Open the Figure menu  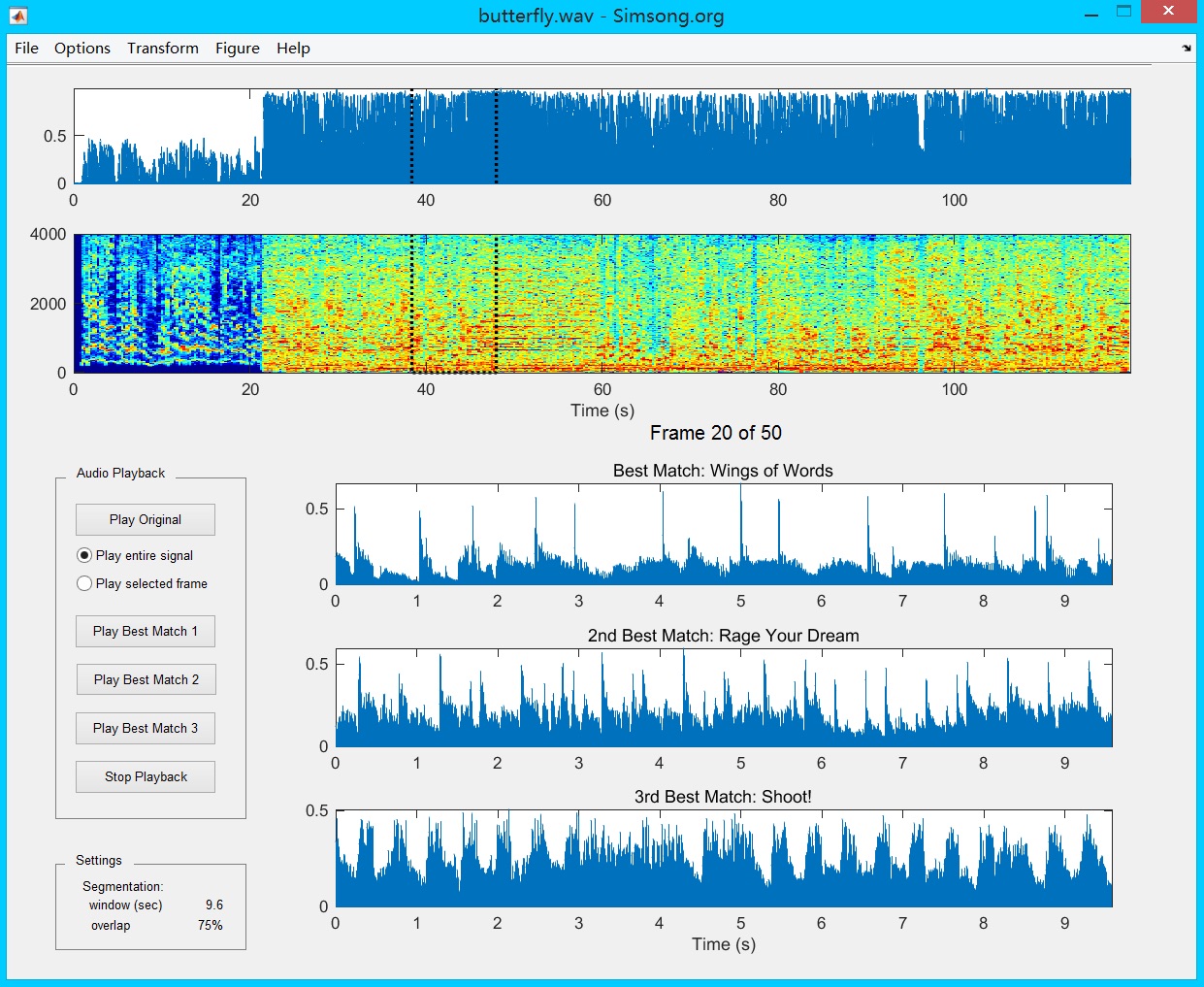pos(238,48)
